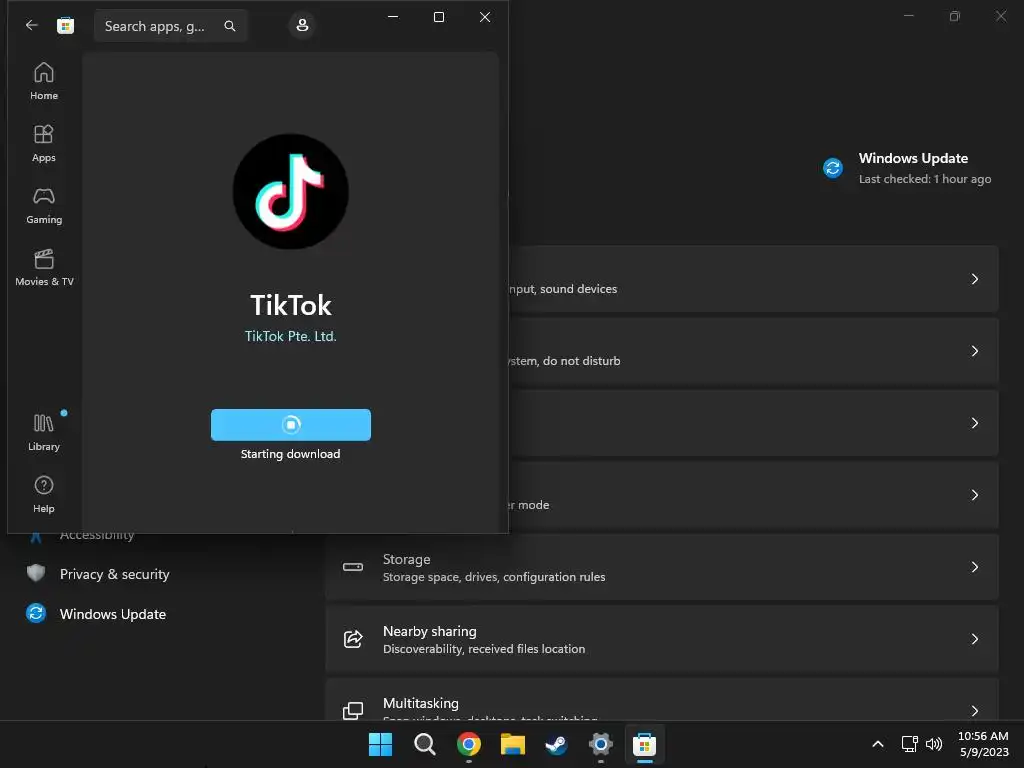Expand the do not disturb row chevron
The image size is (1024, 768).
pos(974,351)
